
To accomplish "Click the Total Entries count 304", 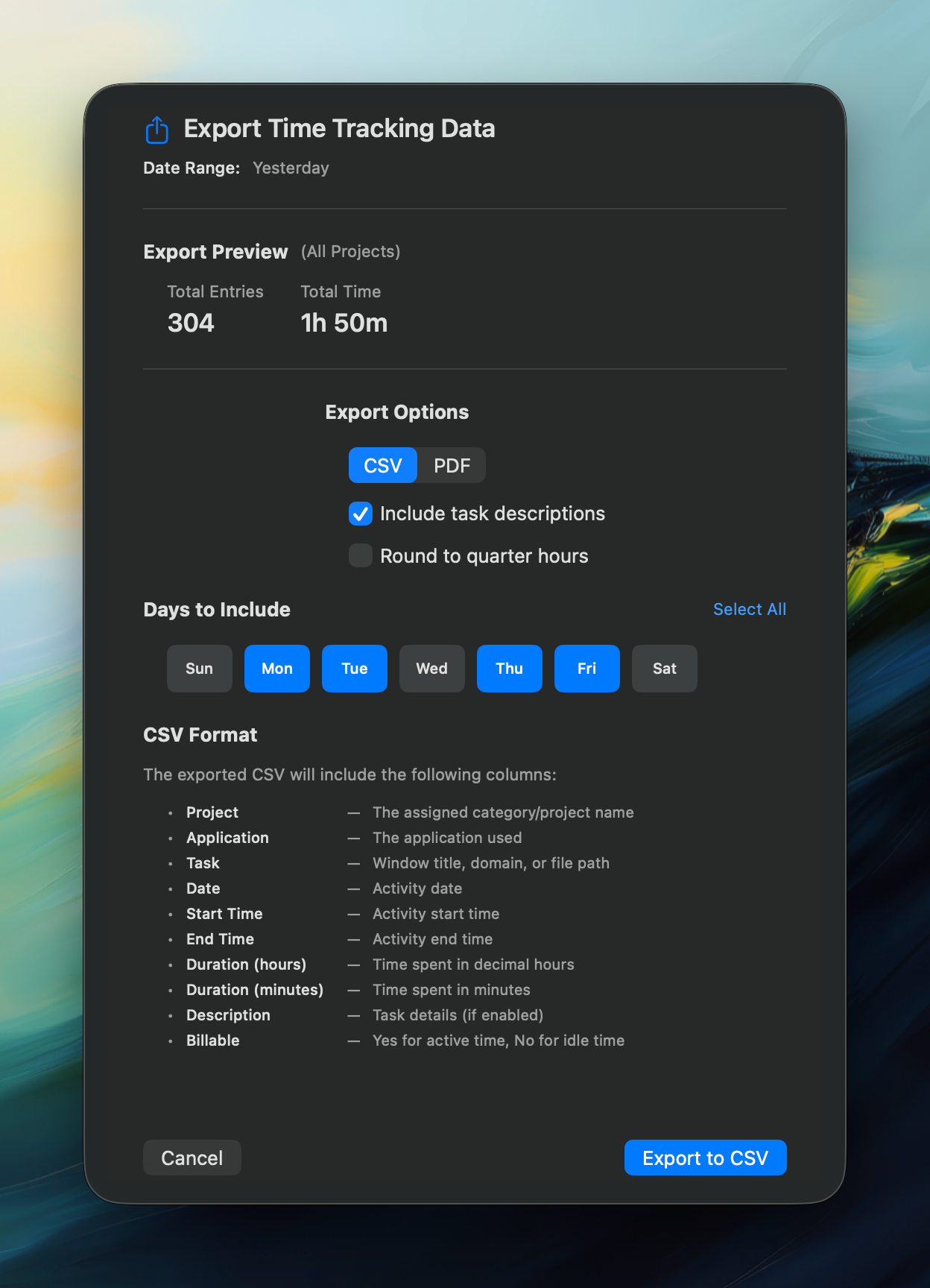I will tap(191, 323).
